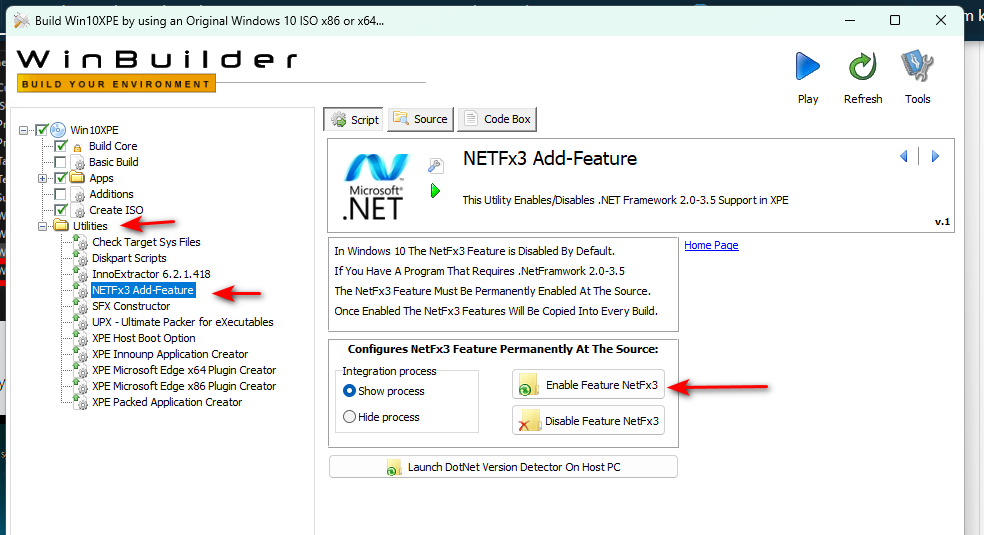Toggle the Win10XPE root checkbox
This screenshot has width=984, height=535.
(x=41, y=130)
